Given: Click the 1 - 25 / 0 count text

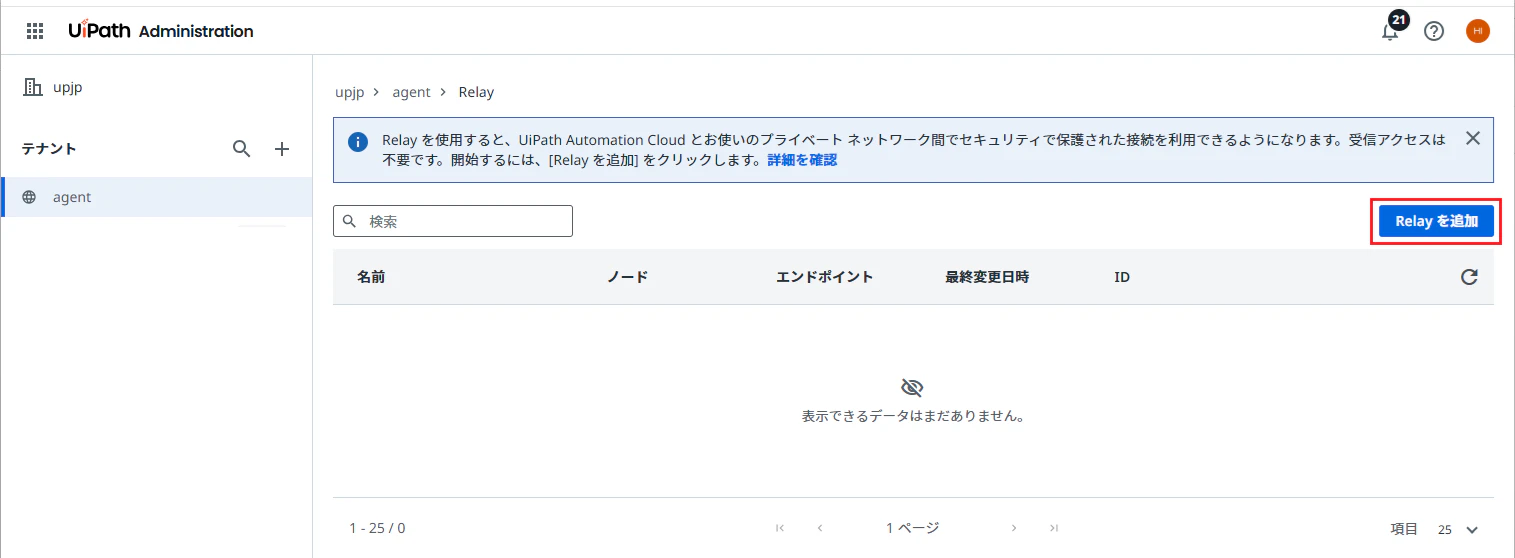Looking at the screenshot, I should [x=377, y=528].
